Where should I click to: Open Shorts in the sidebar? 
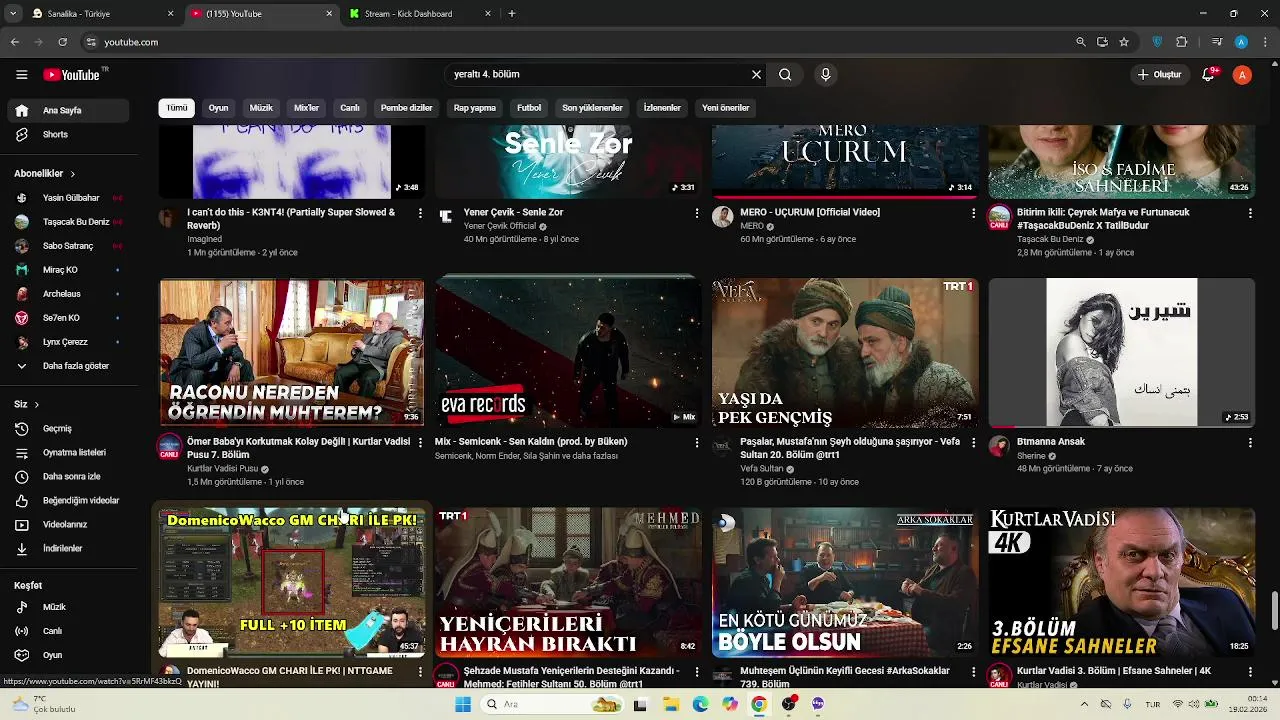(x=68, y=134)
